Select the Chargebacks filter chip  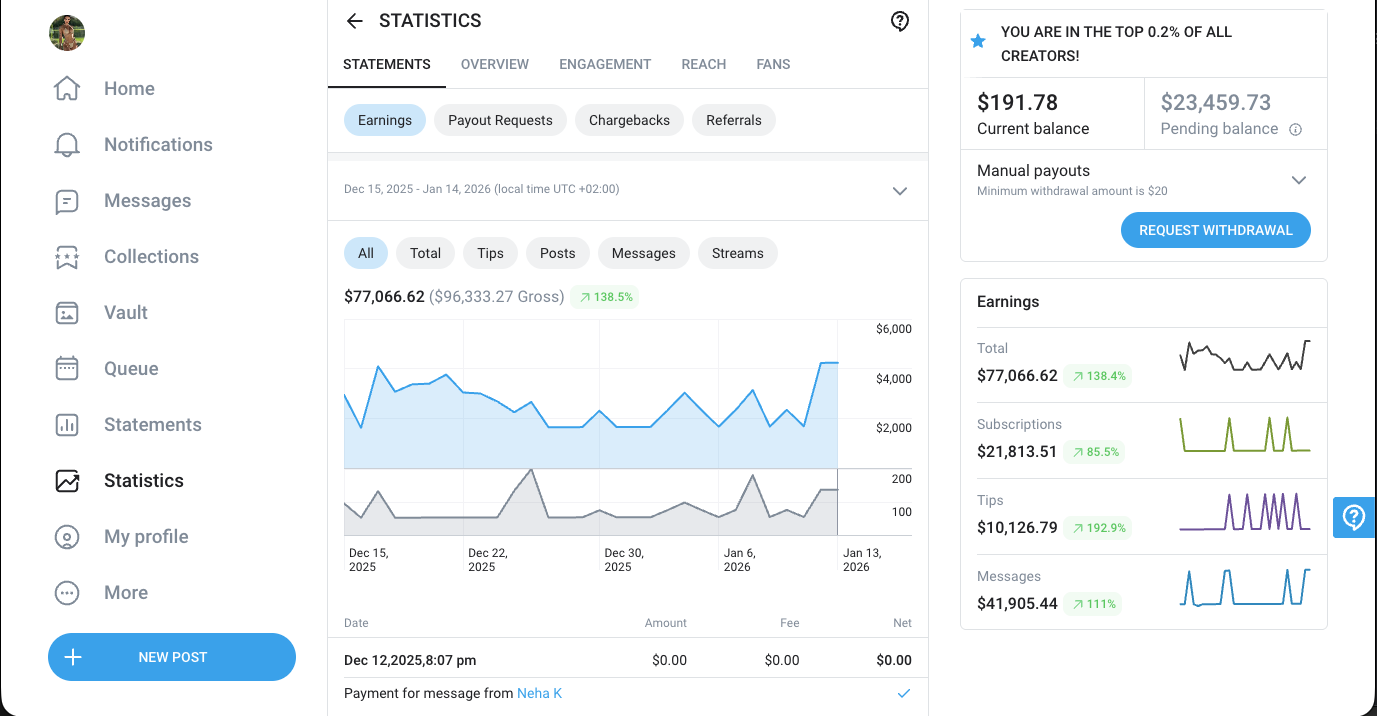[629, 120]
